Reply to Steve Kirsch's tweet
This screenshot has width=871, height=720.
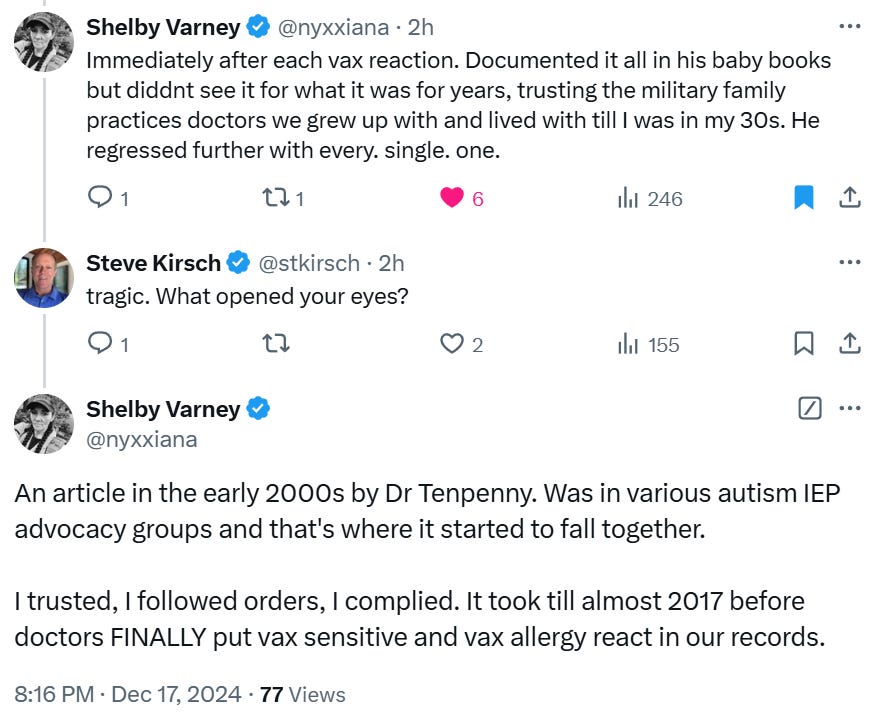(x=101, y=344)
